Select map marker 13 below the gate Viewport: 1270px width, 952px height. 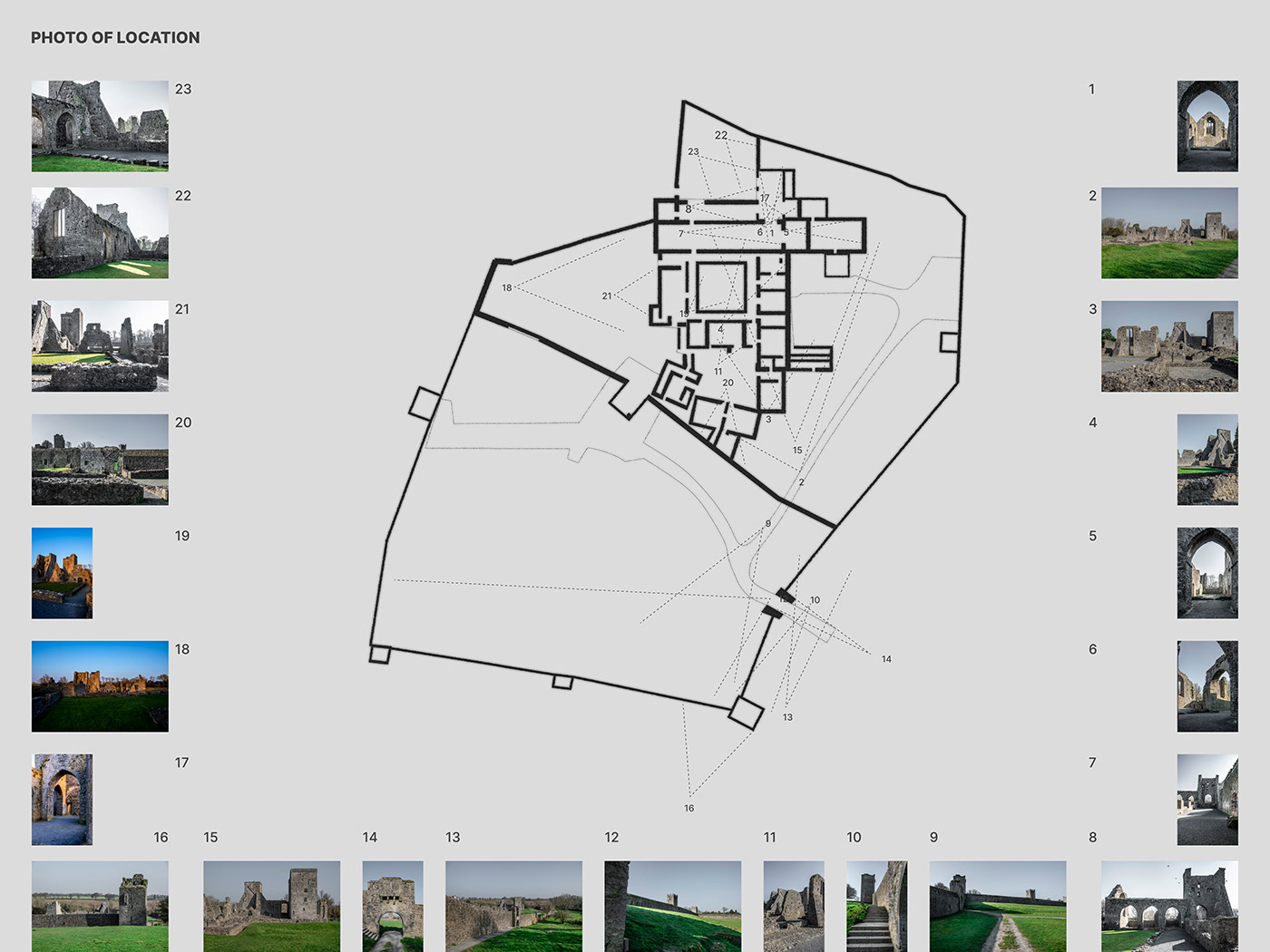[x=787, y=717]
